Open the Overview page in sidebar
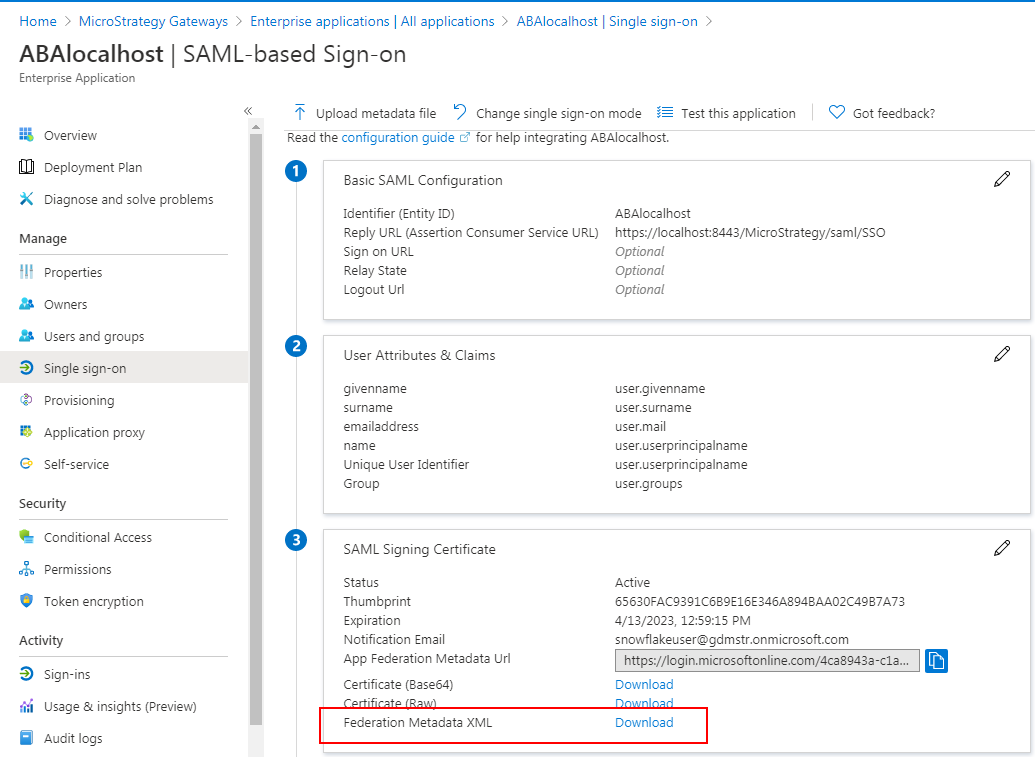Viewport: 1035px width, 757px height. (x=70, y=135)
